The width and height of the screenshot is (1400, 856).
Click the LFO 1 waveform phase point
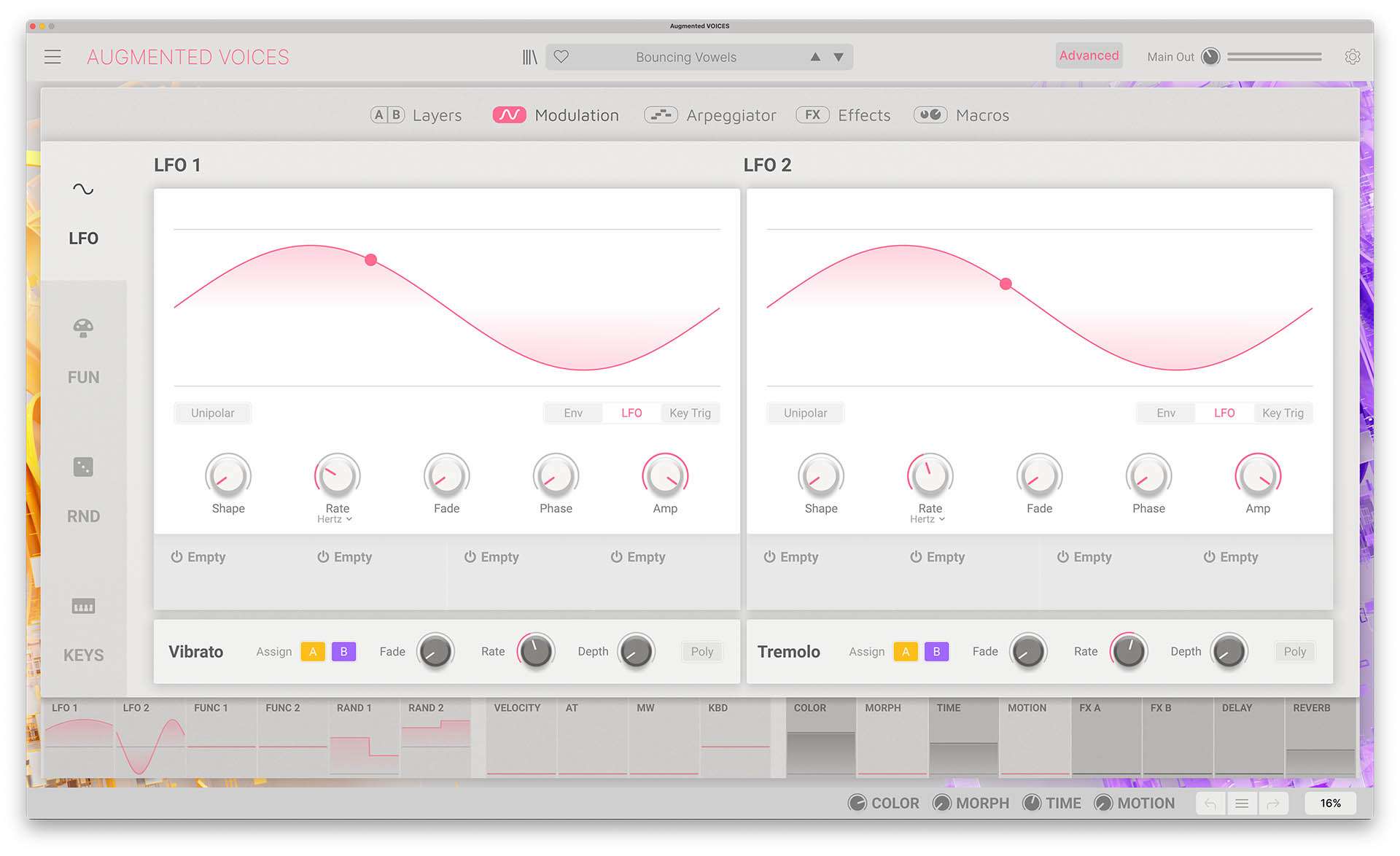click(371, 260)
